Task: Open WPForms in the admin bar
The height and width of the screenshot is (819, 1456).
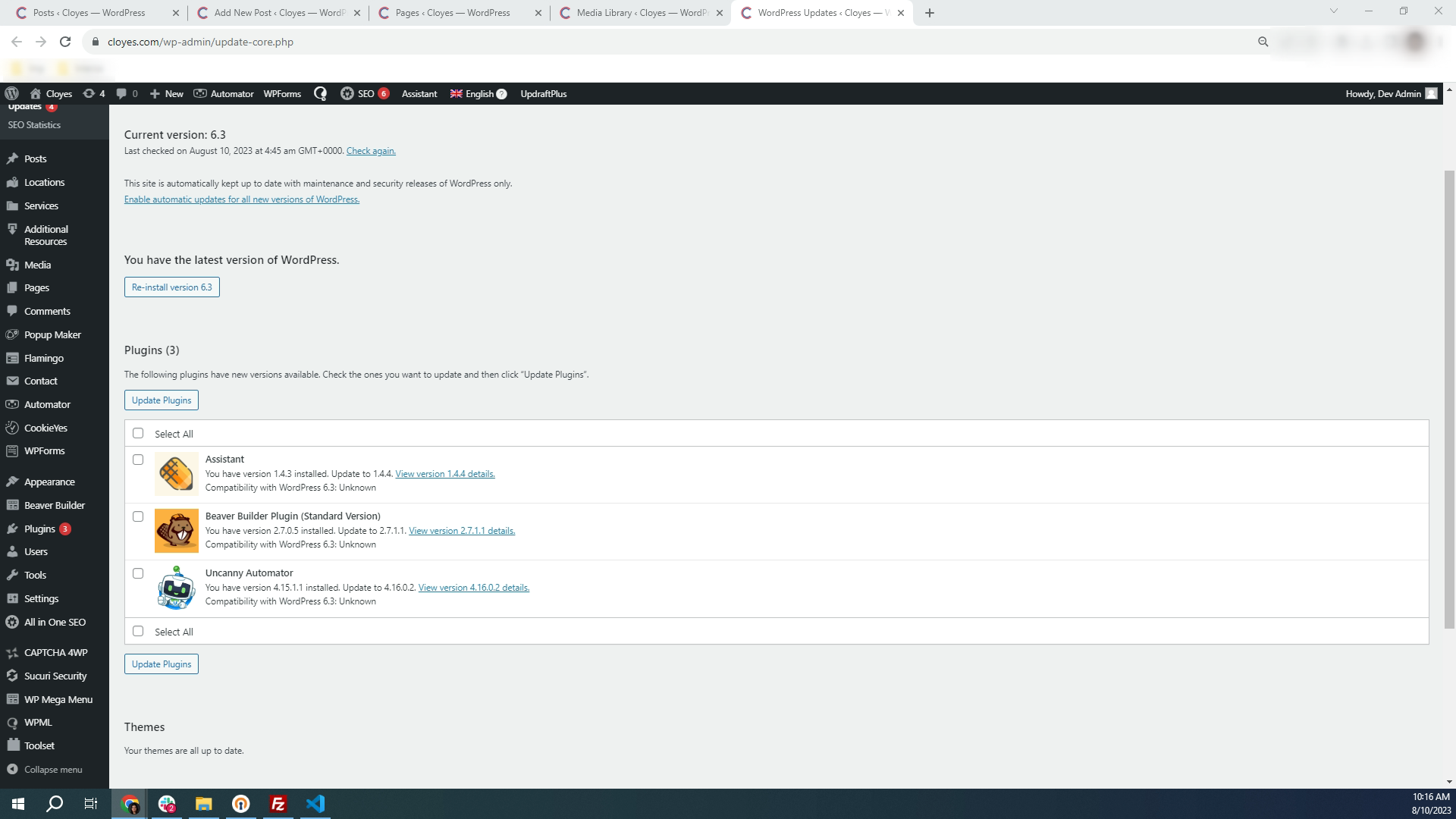Action: click(282, 93)
